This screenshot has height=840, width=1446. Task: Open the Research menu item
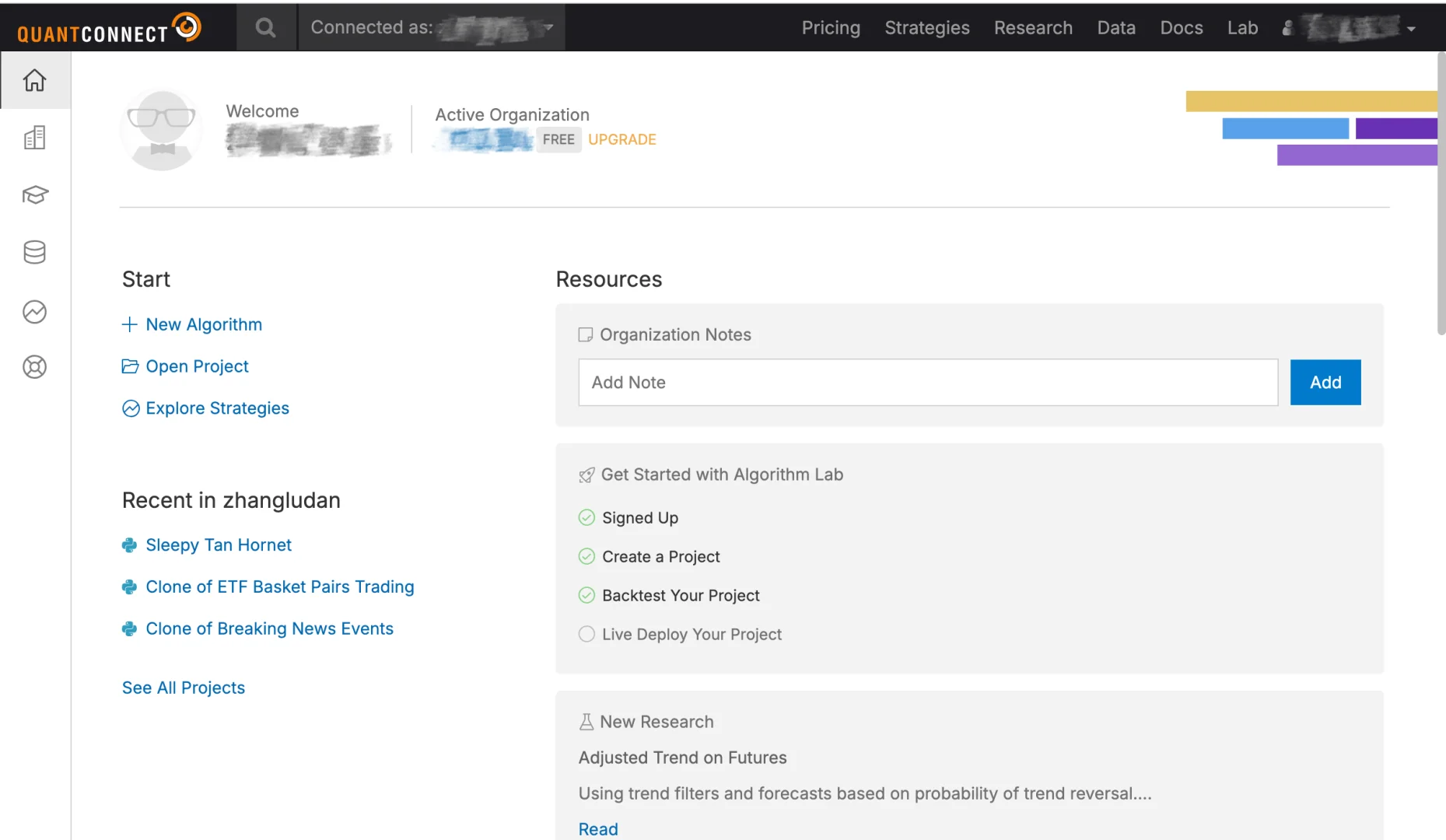1033,28
